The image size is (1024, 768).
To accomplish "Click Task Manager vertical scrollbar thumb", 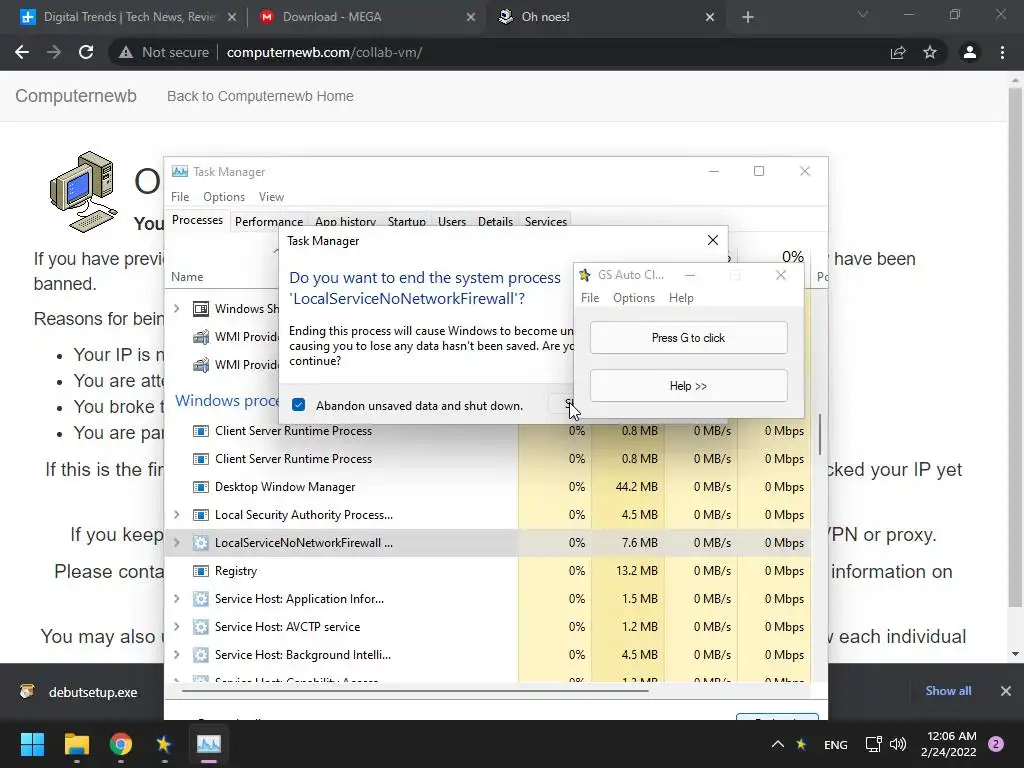I will point(820,434).
